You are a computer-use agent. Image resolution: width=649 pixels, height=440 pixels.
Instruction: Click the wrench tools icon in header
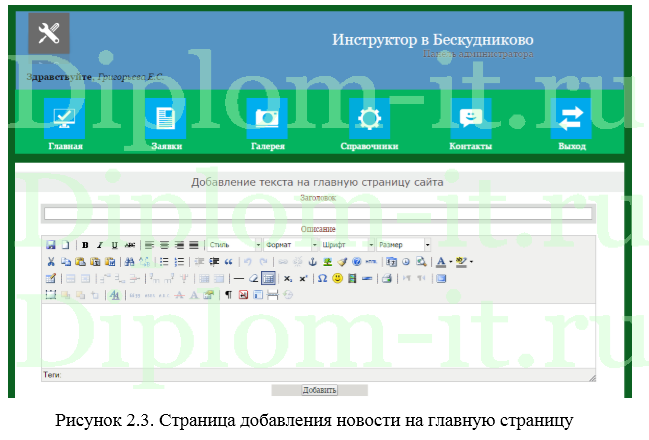[x=48, y=33]
